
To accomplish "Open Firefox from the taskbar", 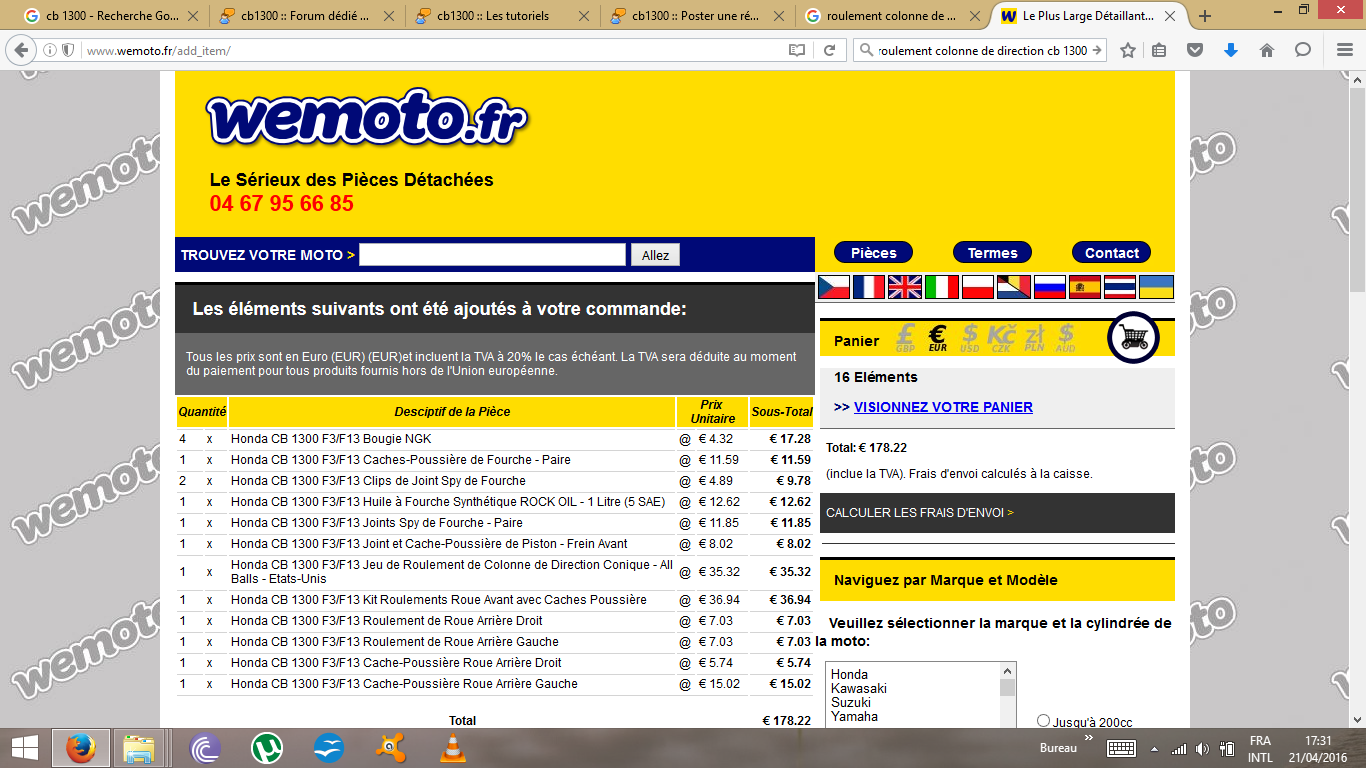I will (x=80, y=748).
